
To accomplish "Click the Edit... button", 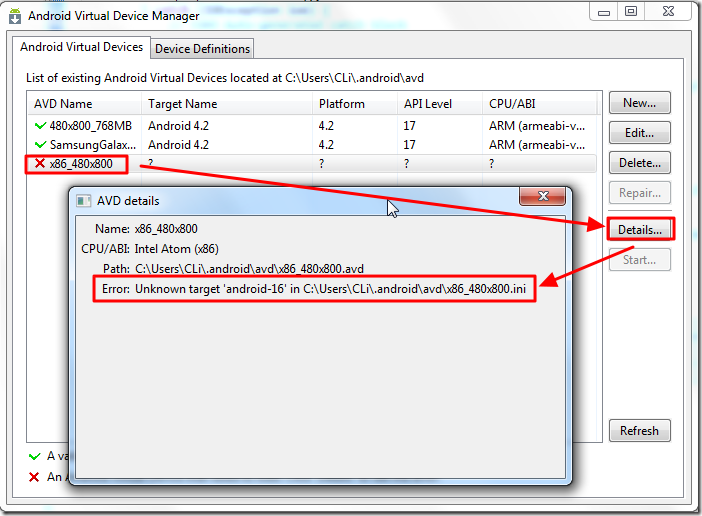I will tap(639, 133).
